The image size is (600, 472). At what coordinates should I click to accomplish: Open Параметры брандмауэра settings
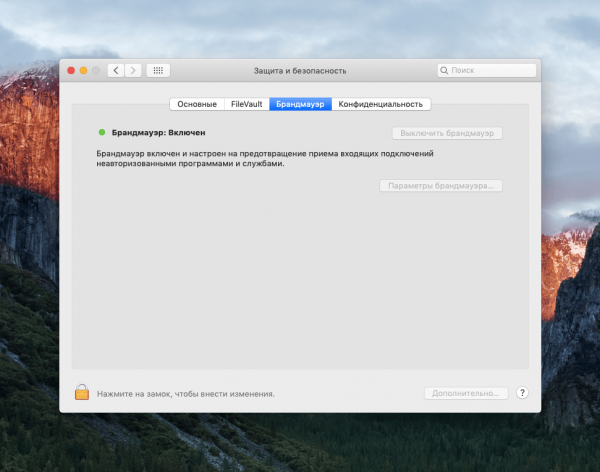coord(441,186)
